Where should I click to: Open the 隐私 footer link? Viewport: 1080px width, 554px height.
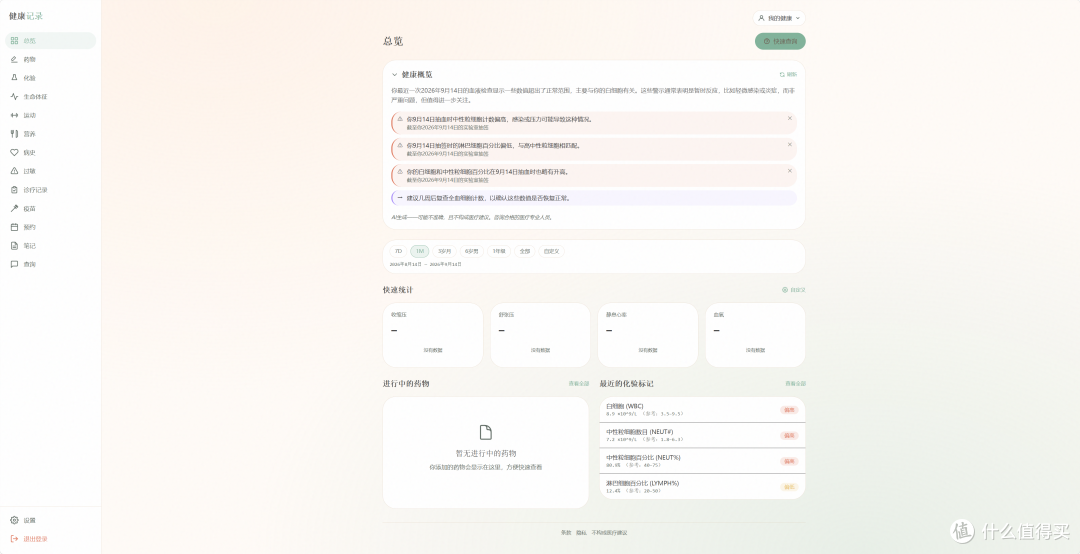(581, 533)
